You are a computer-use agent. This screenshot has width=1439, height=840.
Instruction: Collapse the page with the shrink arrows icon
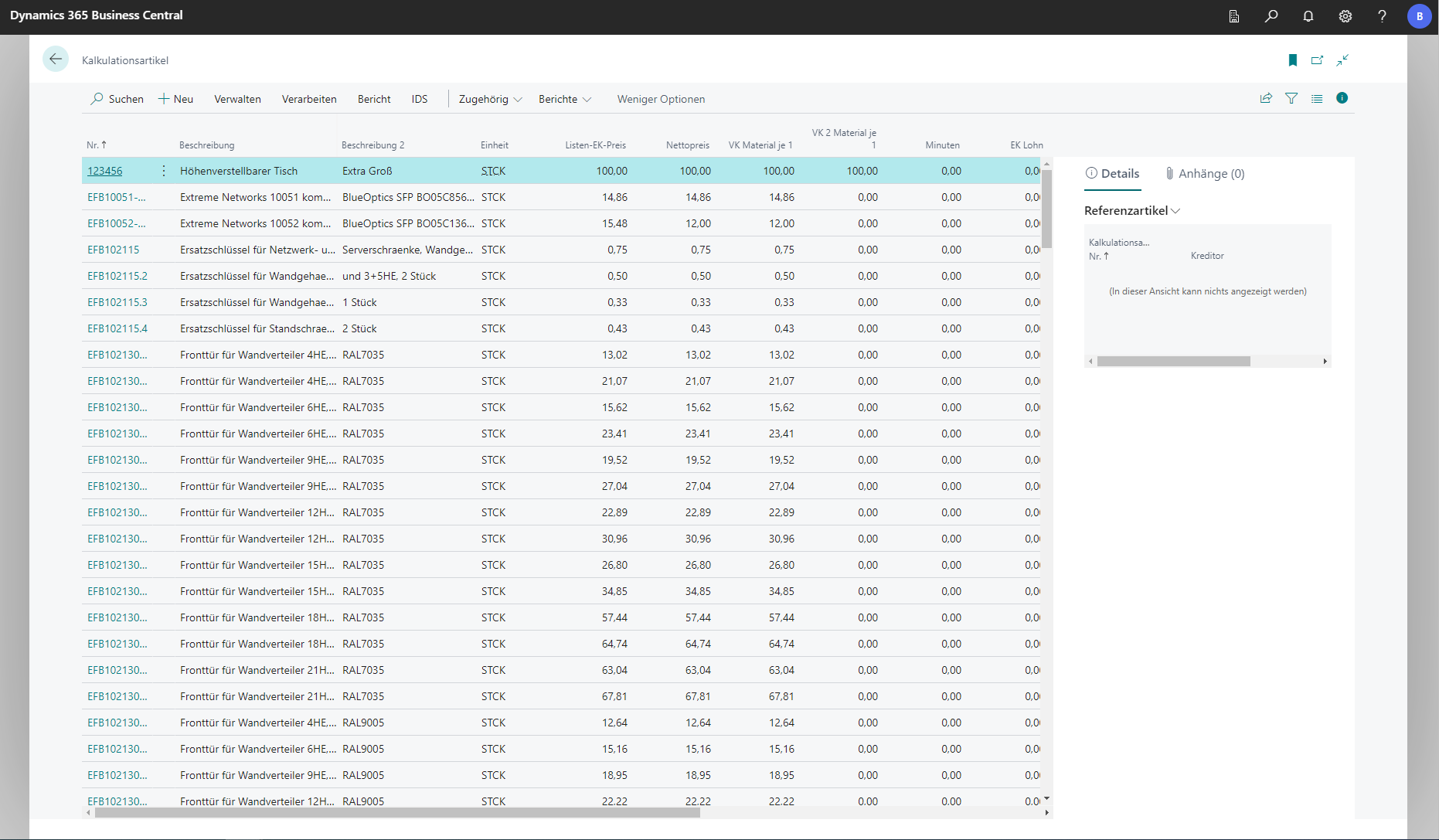tap(1343, 60)
